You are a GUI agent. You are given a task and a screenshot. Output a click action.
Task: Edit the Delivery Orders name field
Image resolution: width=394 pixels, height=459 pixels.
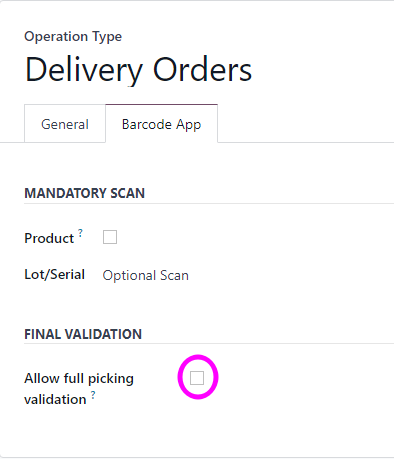[x=138, y=69]
